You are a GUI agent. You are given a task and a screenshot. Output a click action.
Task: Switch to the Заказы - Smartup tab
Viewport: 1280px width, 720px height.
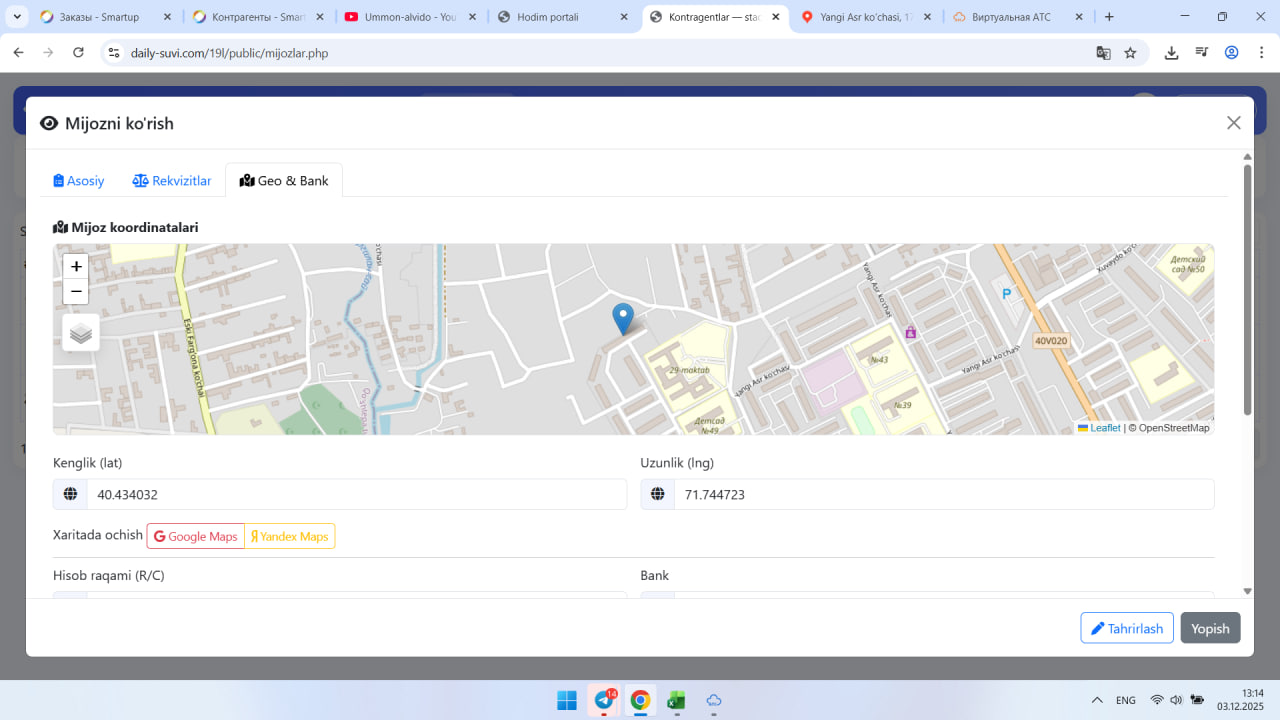[x=105, y=17]
